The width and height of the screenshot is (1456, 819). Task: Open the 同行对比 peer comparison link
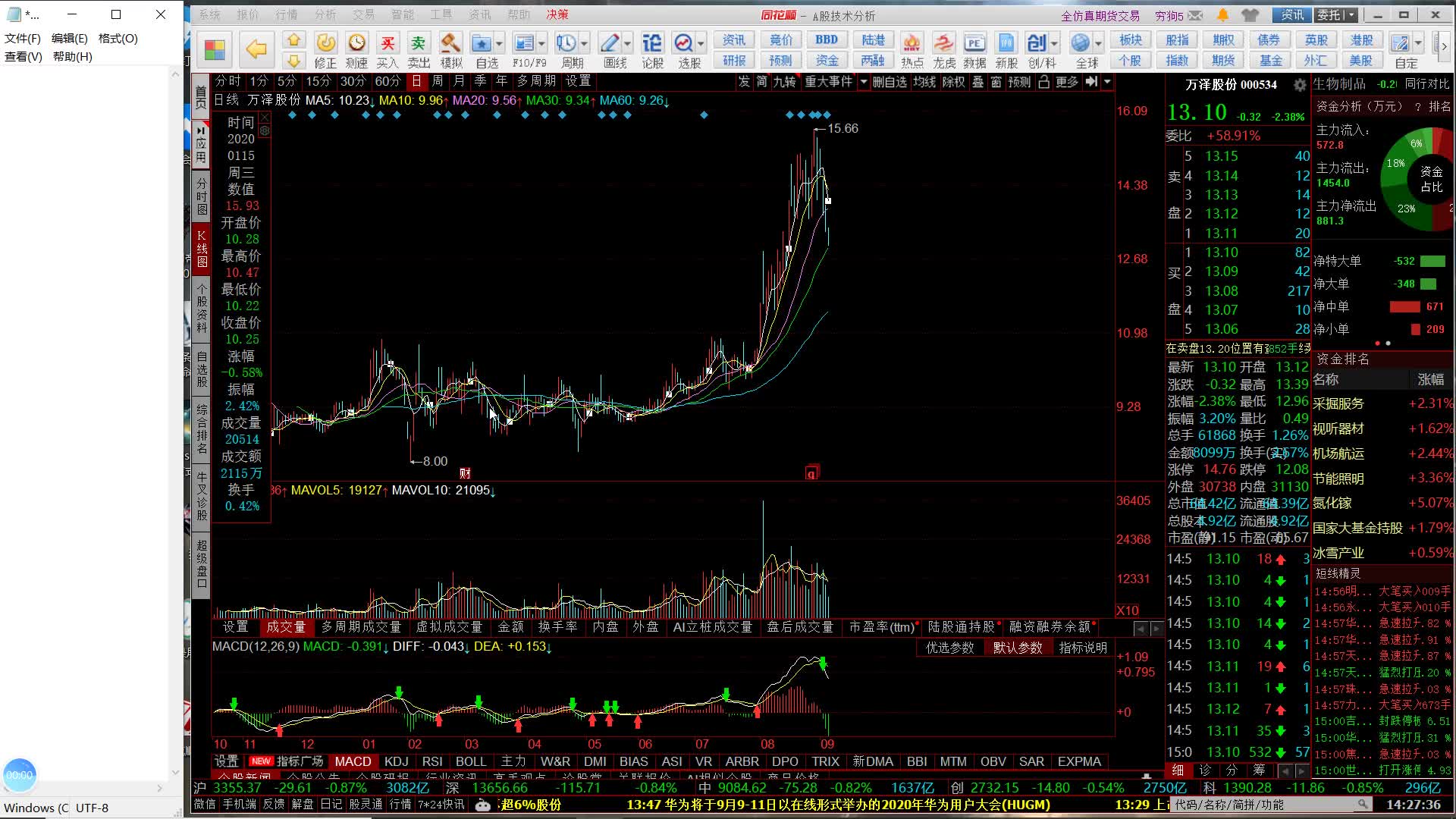click(x=1426, y=84)
